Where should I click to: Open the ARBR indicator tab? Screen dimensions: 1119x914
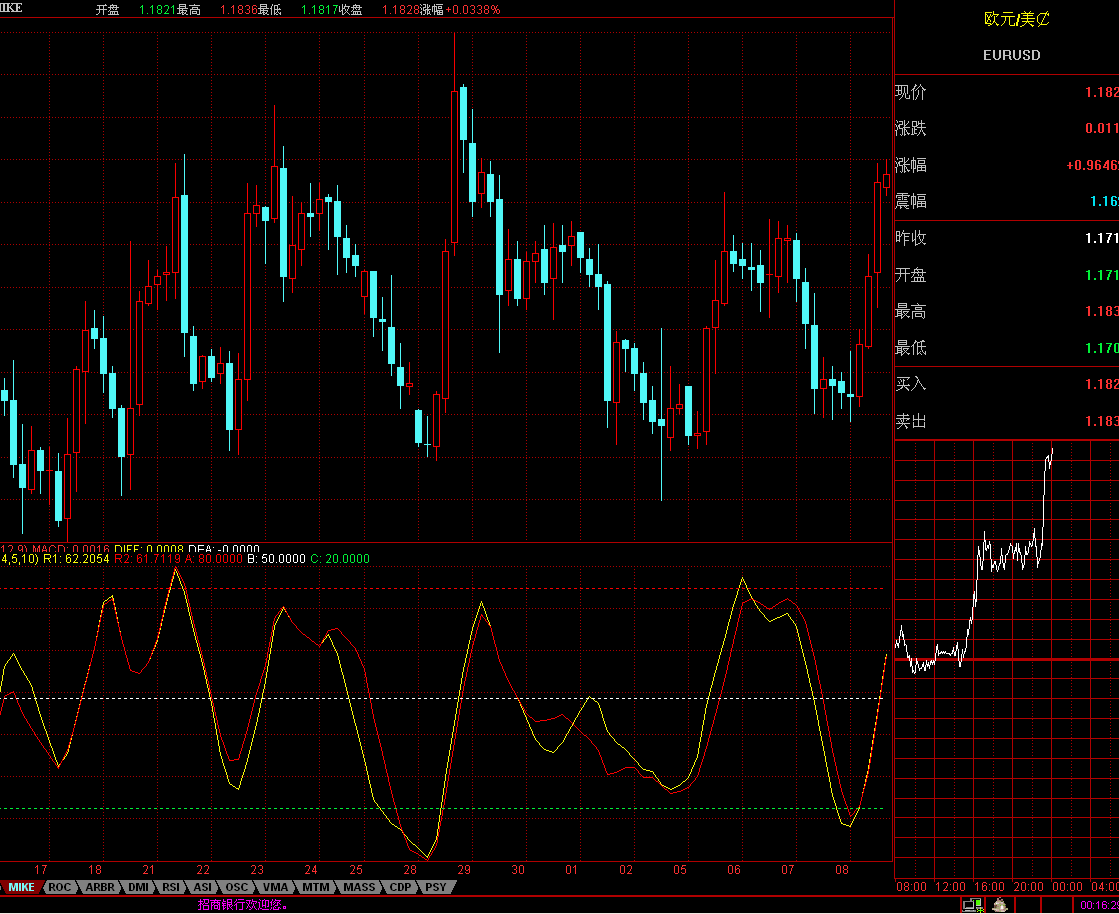[x=100, y=887]
